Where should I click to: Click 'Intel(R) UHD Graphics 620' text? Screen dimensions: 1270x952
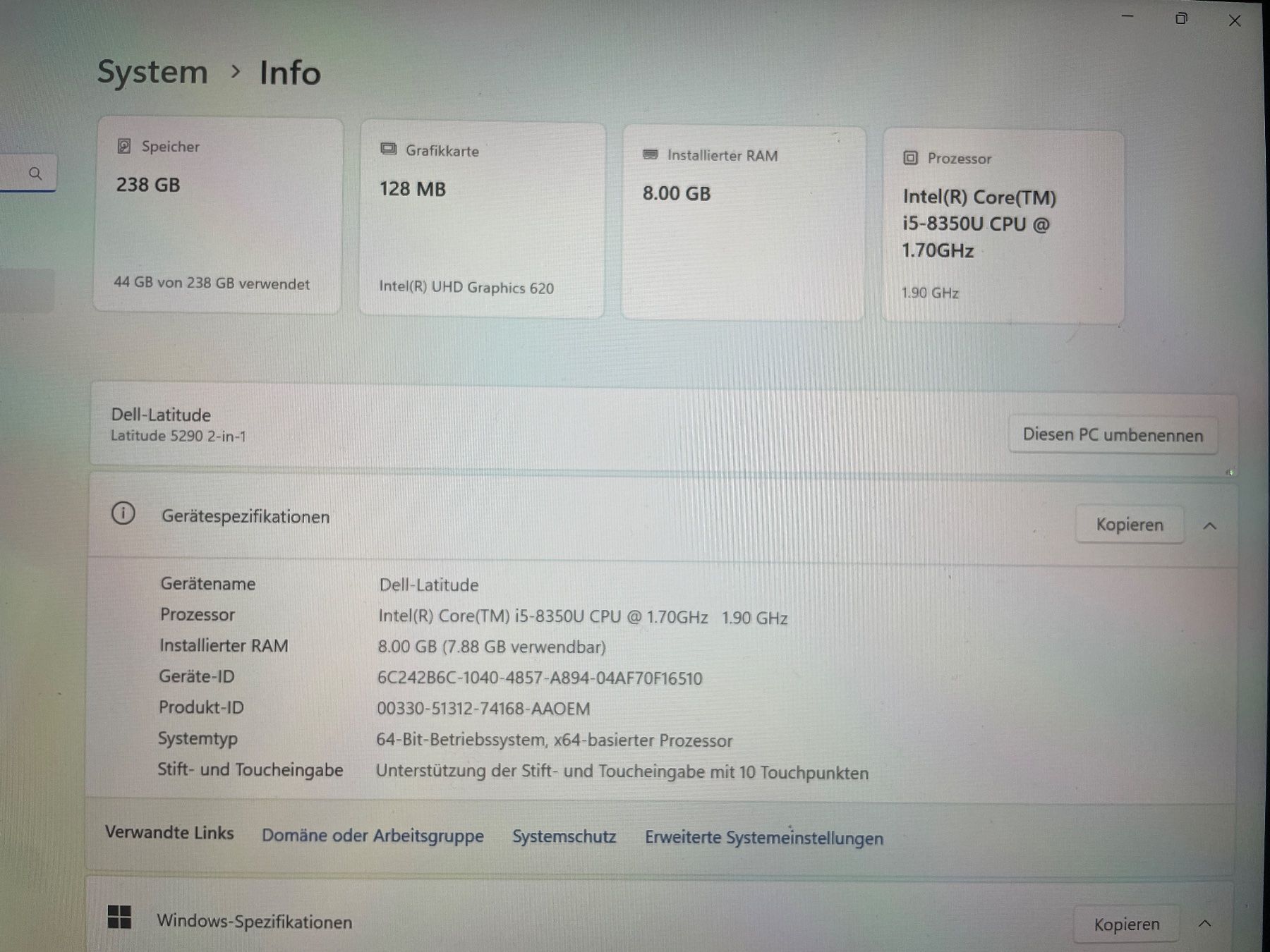click(466, 287)
